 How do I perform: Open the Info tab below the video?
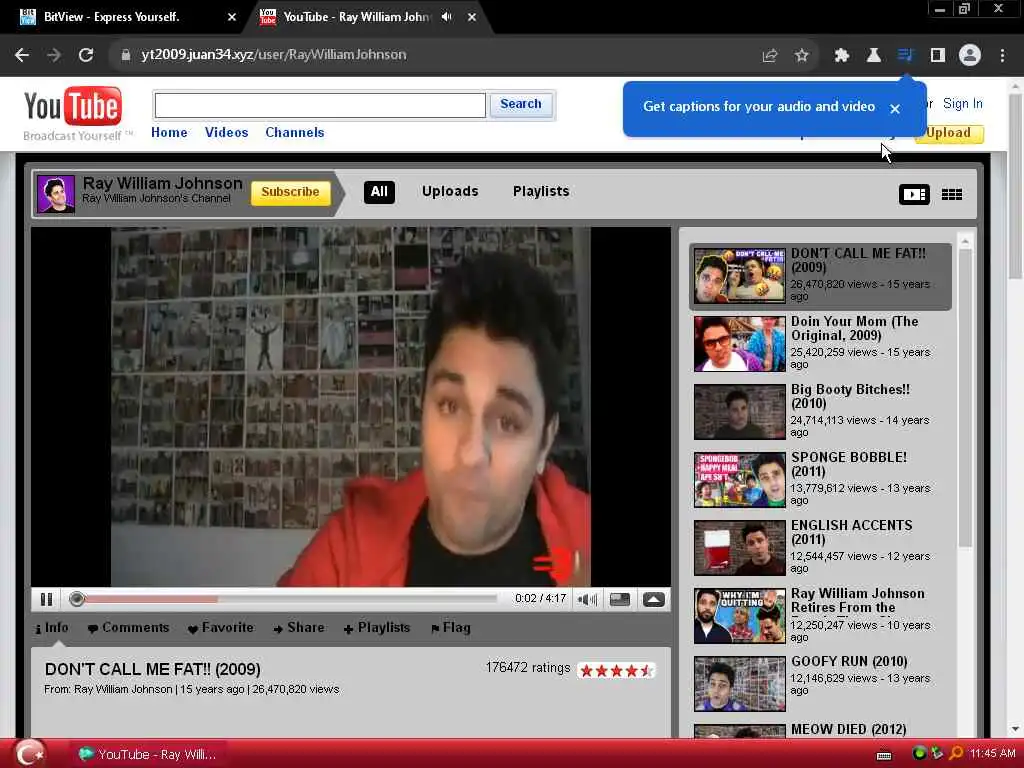[x=52, y=628]
